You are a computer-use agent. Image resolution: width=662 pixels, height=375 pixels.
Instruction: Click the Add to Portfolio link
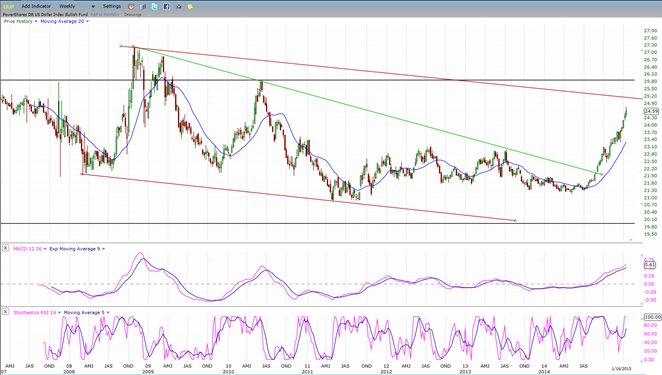(x=105, y=14)
